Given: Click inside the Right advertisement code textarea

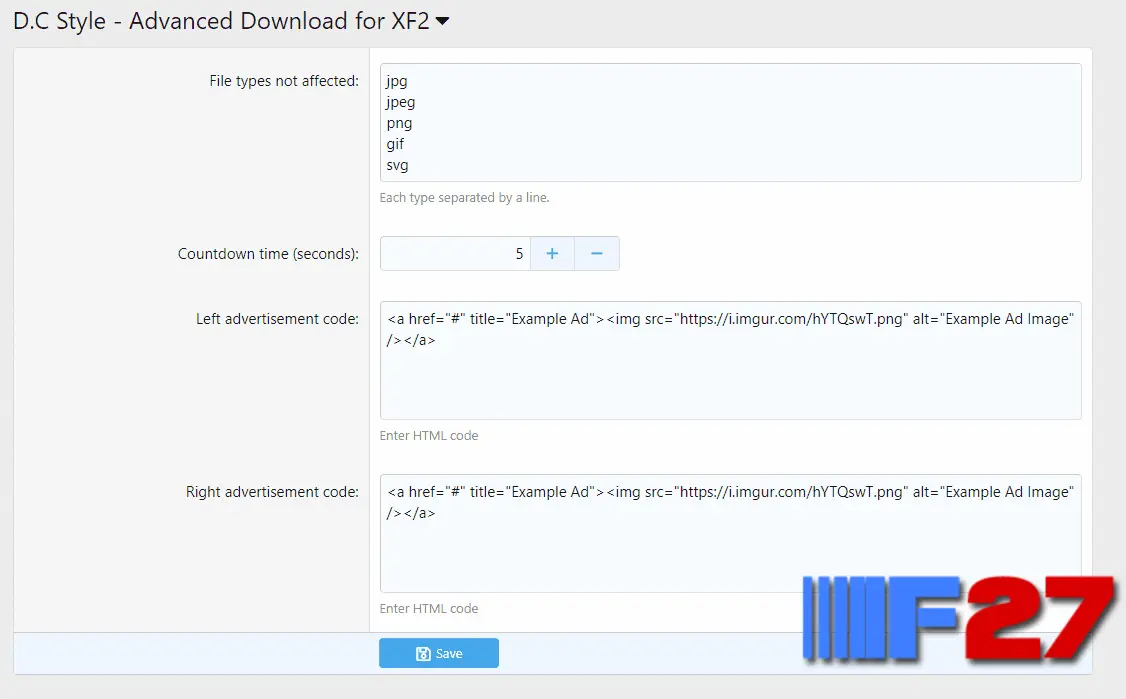Looking at the screenshot, I should click(730, 533).
